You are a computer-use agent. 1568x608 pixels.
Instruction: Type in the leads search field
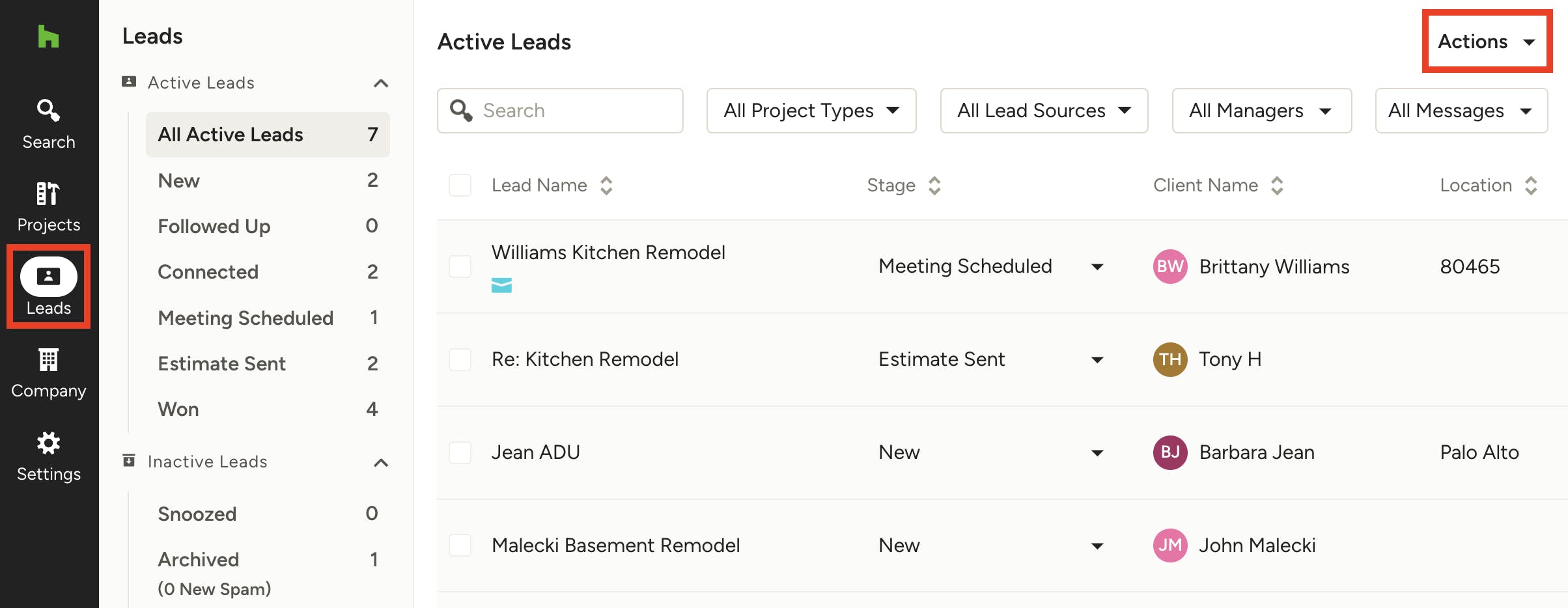pyautogui.click(x=573, y=111)
